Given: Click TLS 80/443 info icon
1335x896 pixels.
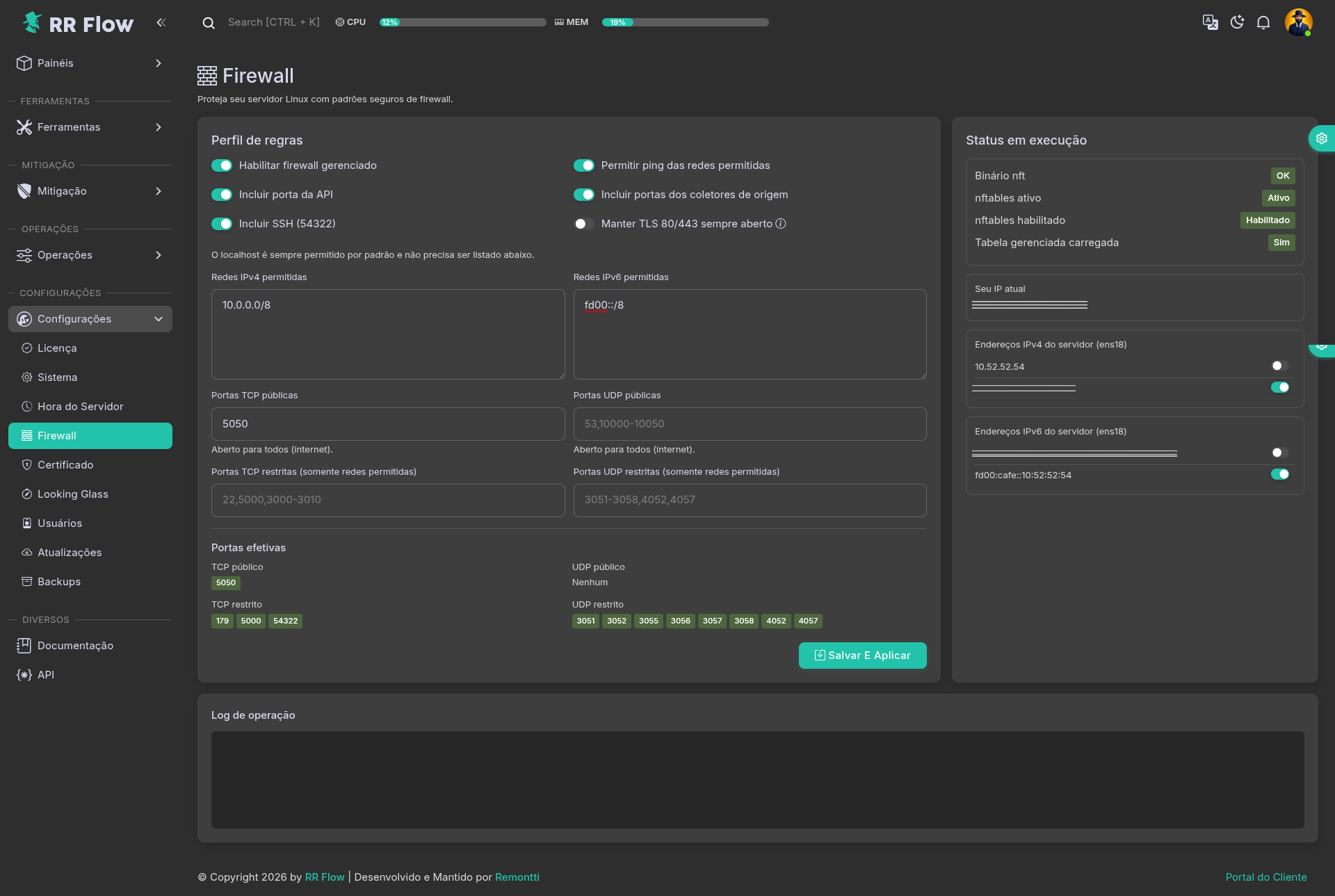Looking at the screenshot, I should [x=781, y=224].
